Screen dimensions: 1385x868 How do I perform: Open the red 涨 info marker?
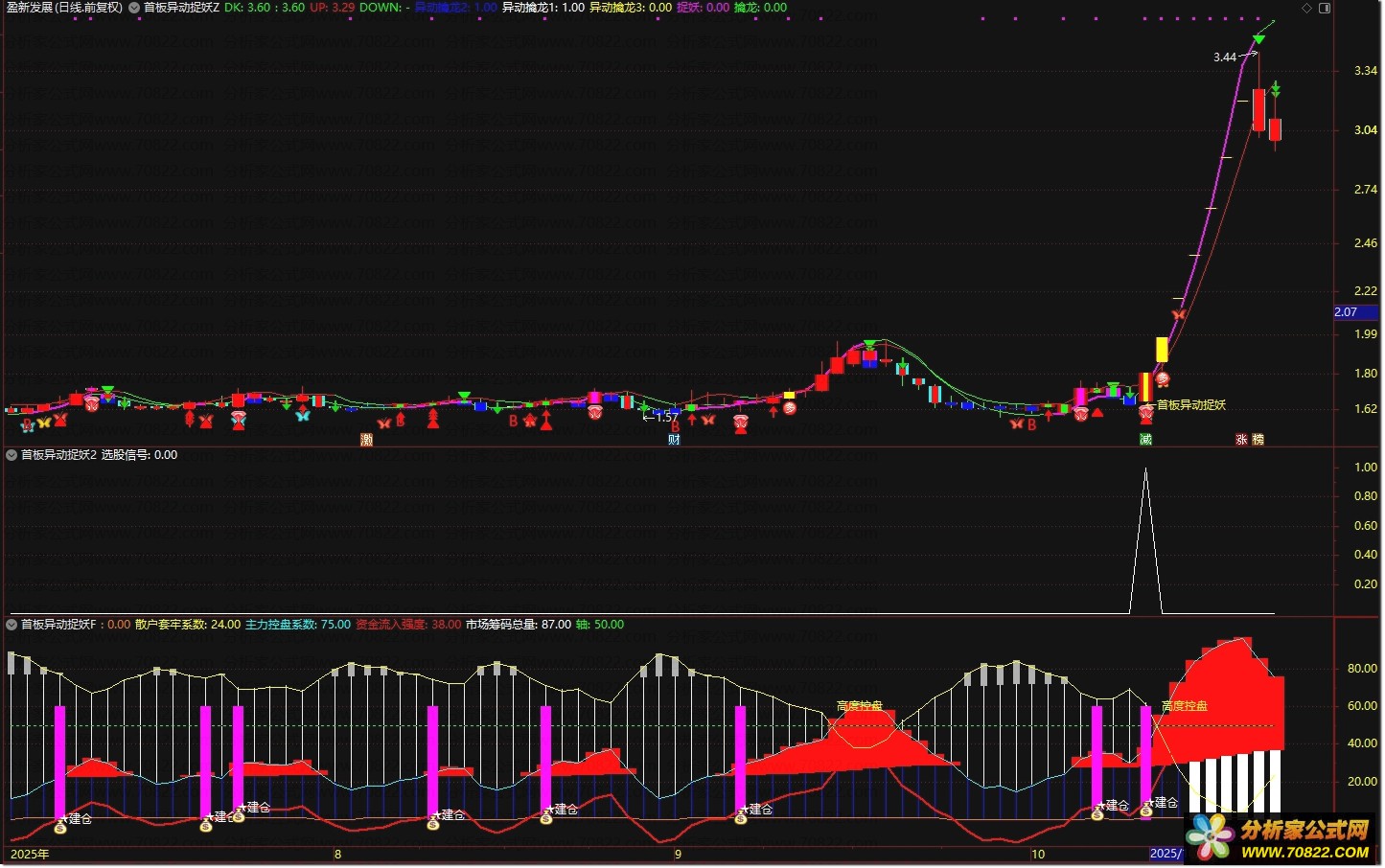pyautogui.click(x=1241, y=440)
